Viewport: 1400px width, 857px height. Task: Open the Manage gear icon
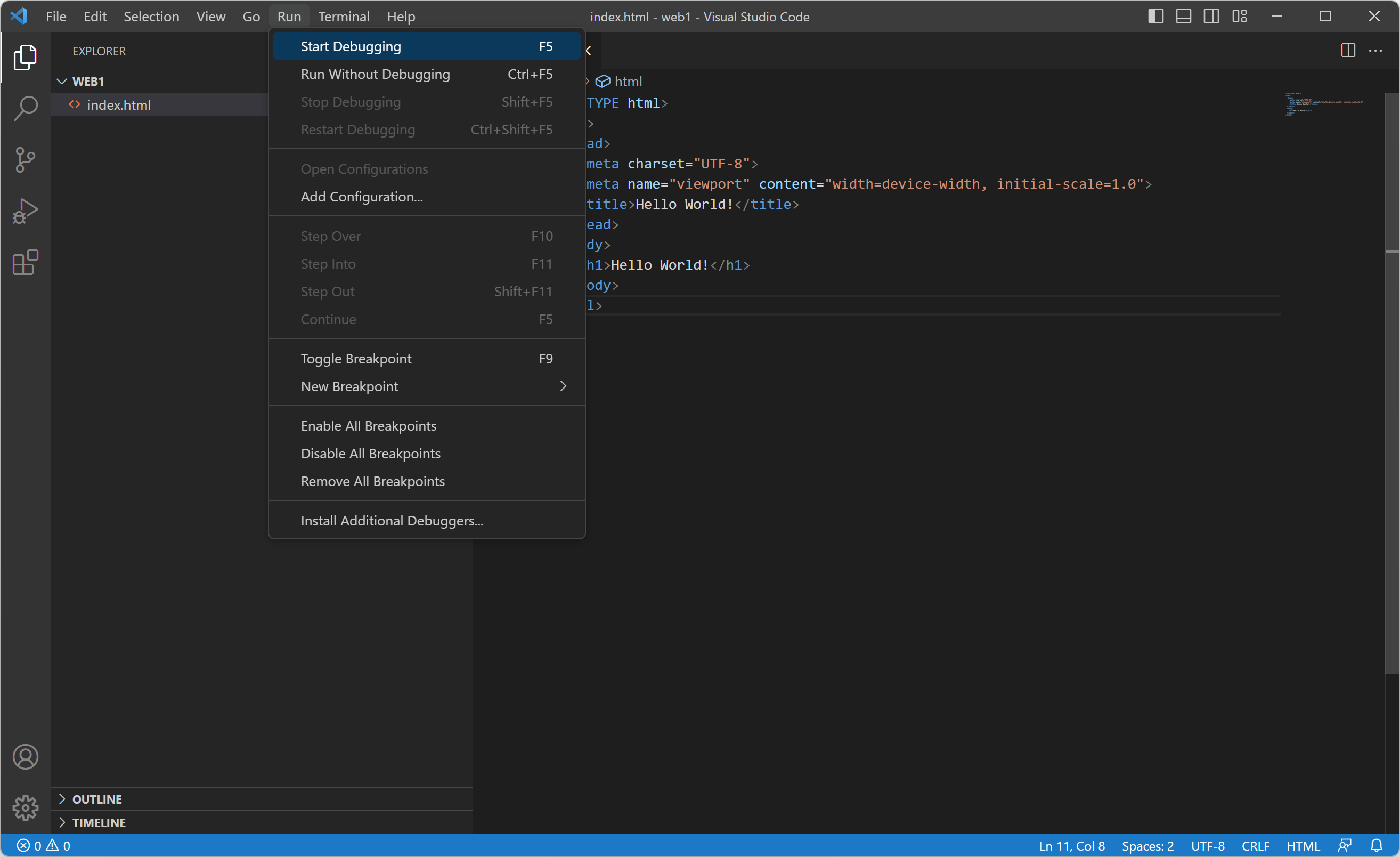tap(26, 807)
